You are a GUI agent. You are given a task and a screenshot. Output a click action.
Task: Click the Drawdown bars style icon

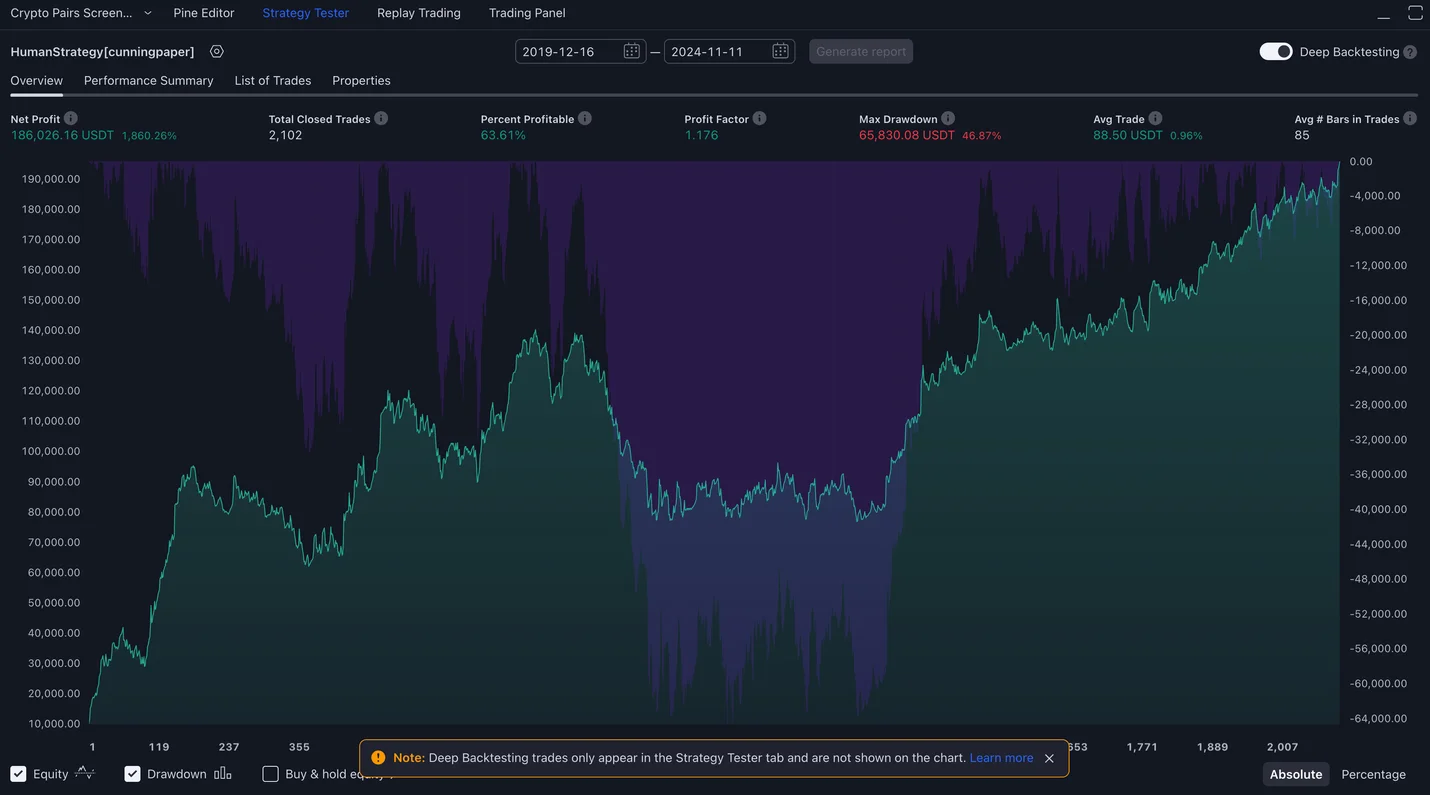tap(223, 773)
